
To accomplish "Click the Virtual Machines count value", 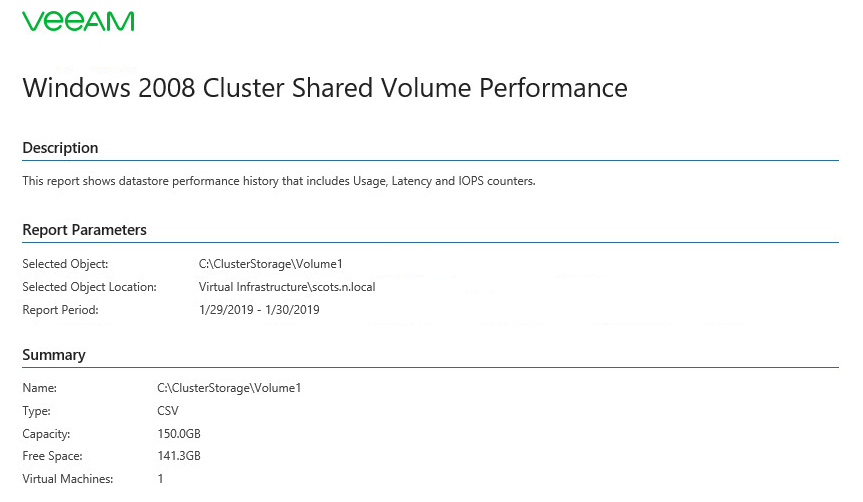I will coord(160,479).
